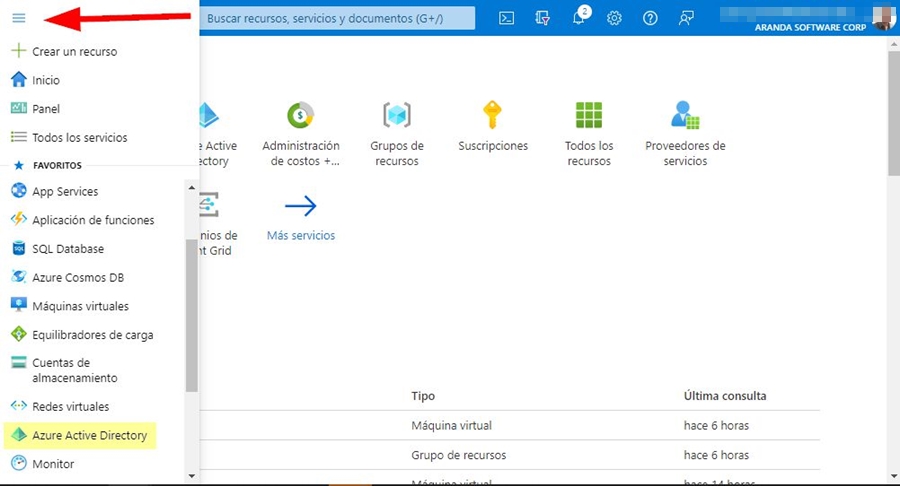Open Máquinas virtuales from favorites
The width and height of the screenshot is (900, 486).
coord(80,306)
